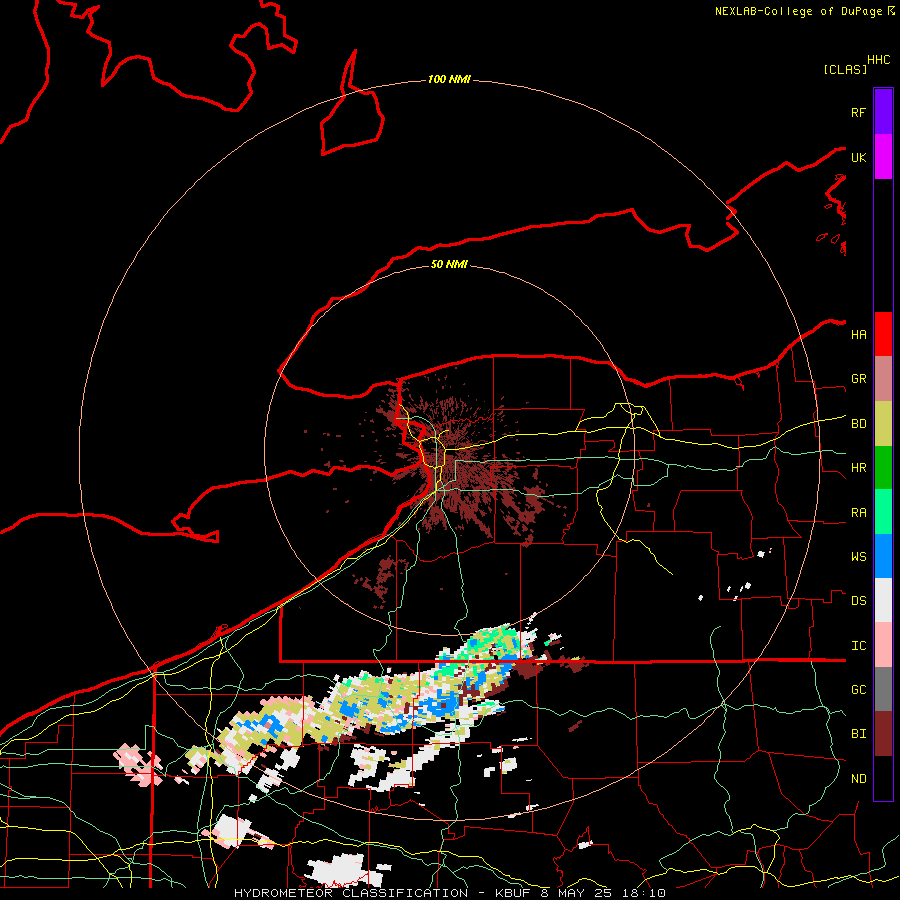Click the BD legend label
Screen dimensions: 900x900
click(859, 424)
